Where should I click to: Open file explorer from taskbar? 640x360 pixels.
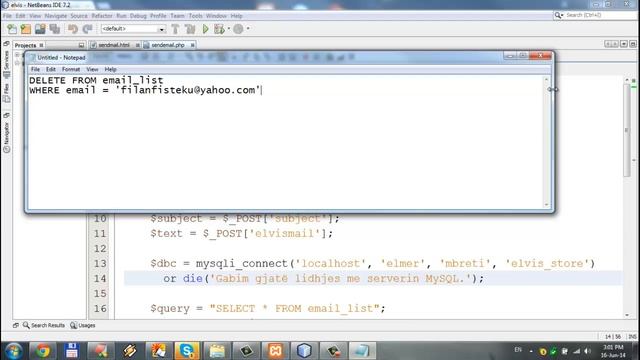coord(217,351)
